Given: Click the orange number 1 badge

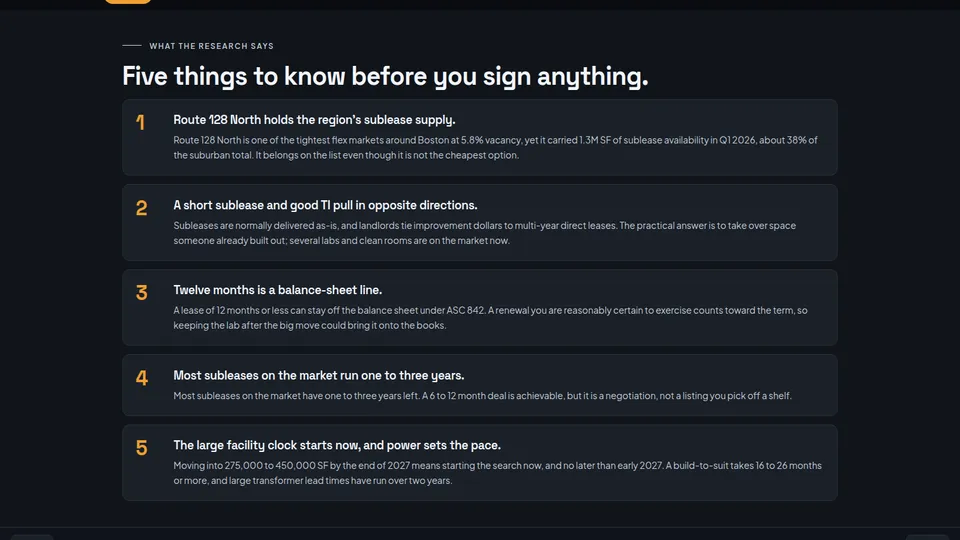Looking at the screenshot, I should pos(140,122).
